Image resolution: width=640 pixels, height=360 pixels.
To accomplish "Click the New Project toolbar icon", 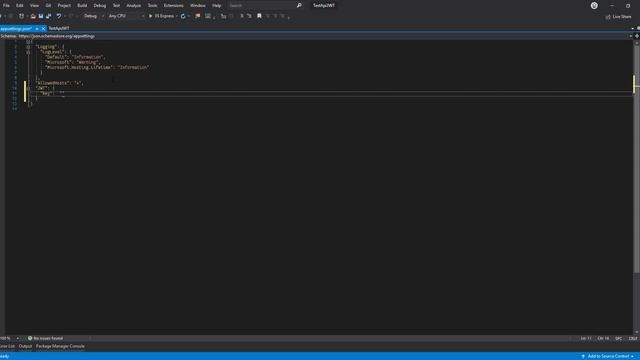I will tap(21, 16).
